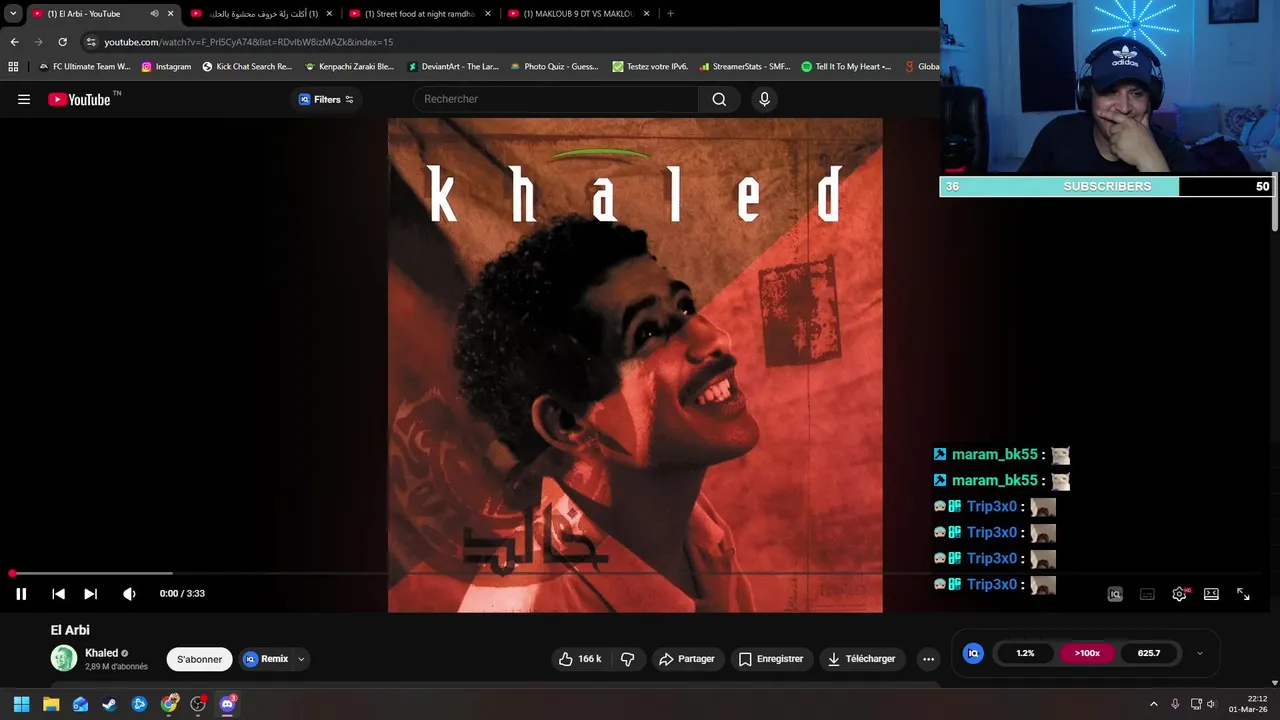Open the Instagram bookmark
The width and height of the screenshot is (1280, 720).
[x=166, y=67]
